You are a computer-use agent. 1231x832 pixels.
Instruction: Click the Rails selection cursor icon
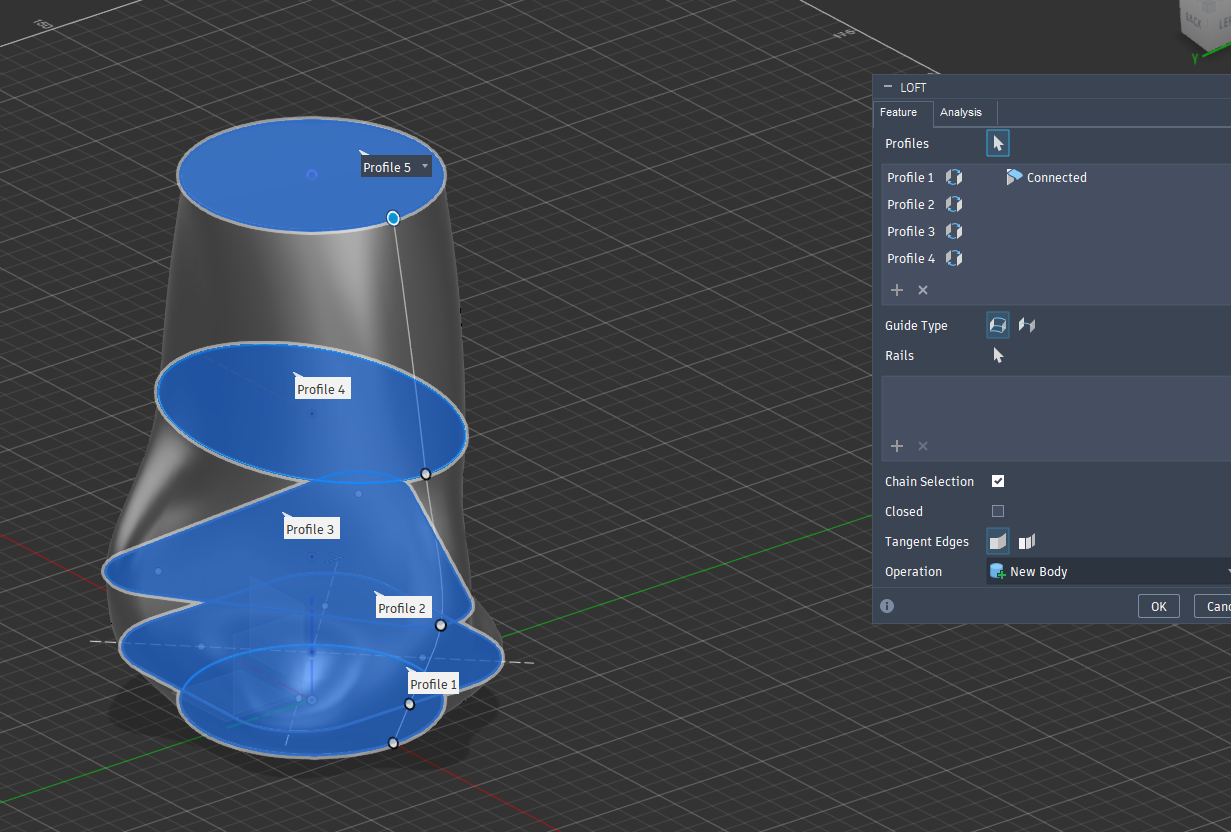[998, 355]
